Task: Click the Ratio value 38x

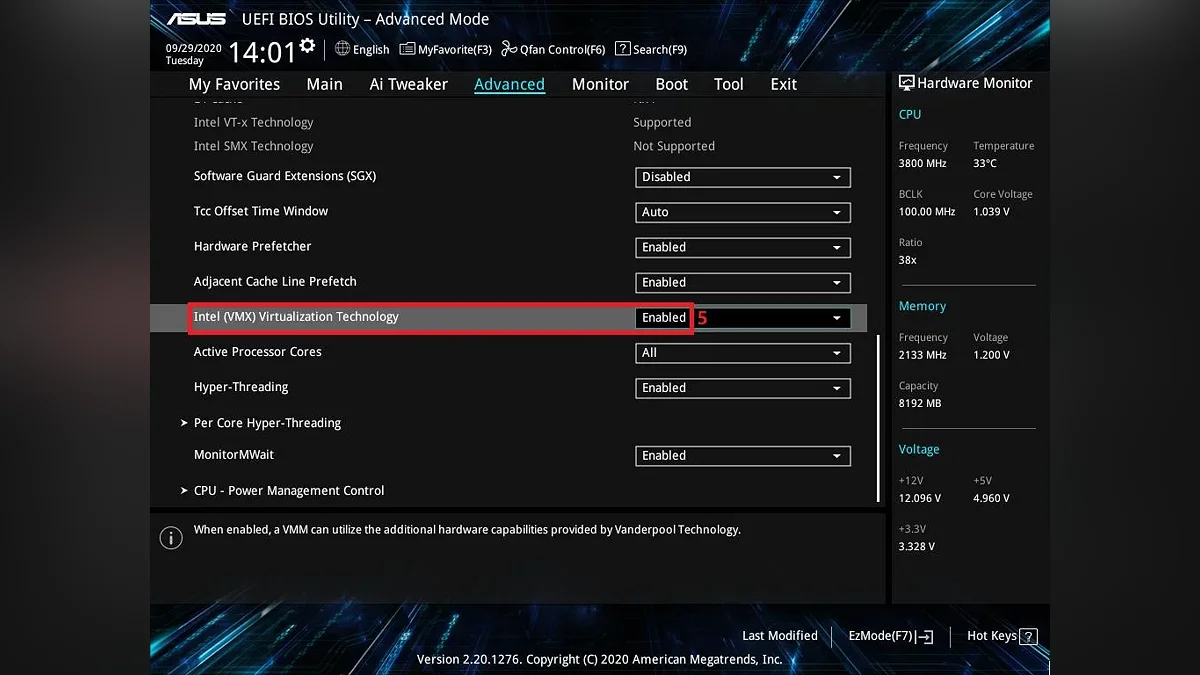Action: pyautogui.click(x=907, y=260)
